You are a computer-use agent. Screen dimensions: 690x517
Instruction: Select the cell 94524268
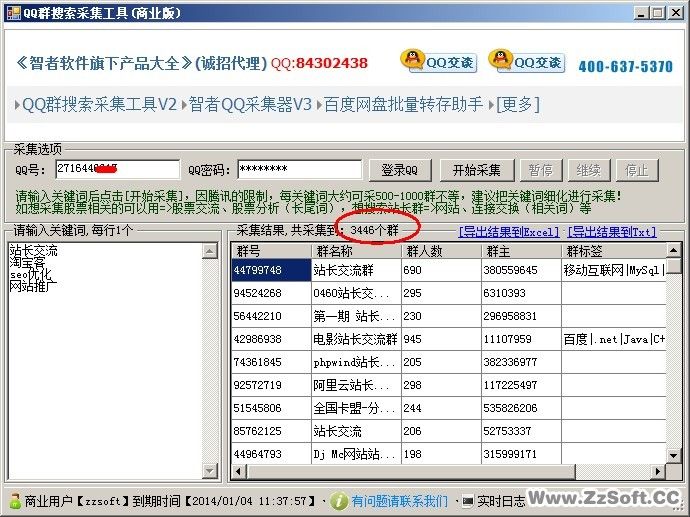272,293
